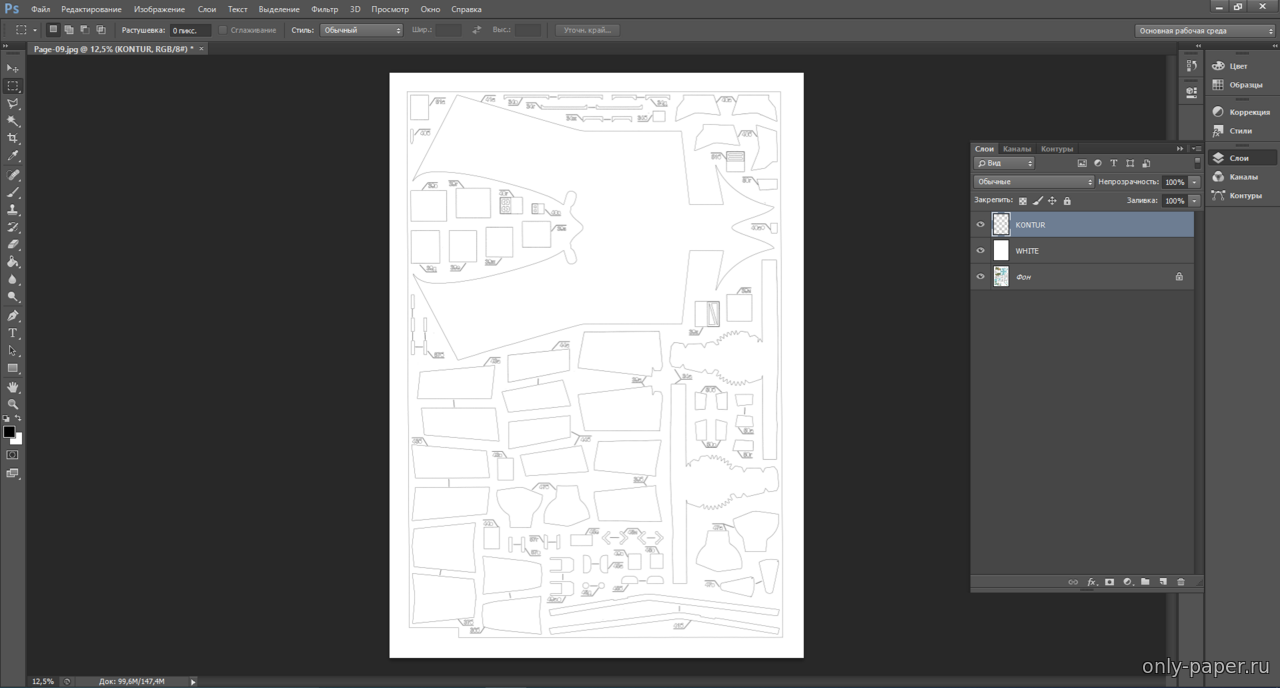Pick the Eyedropper tool
1280x688 pixels.
click(x=13, y=156)
